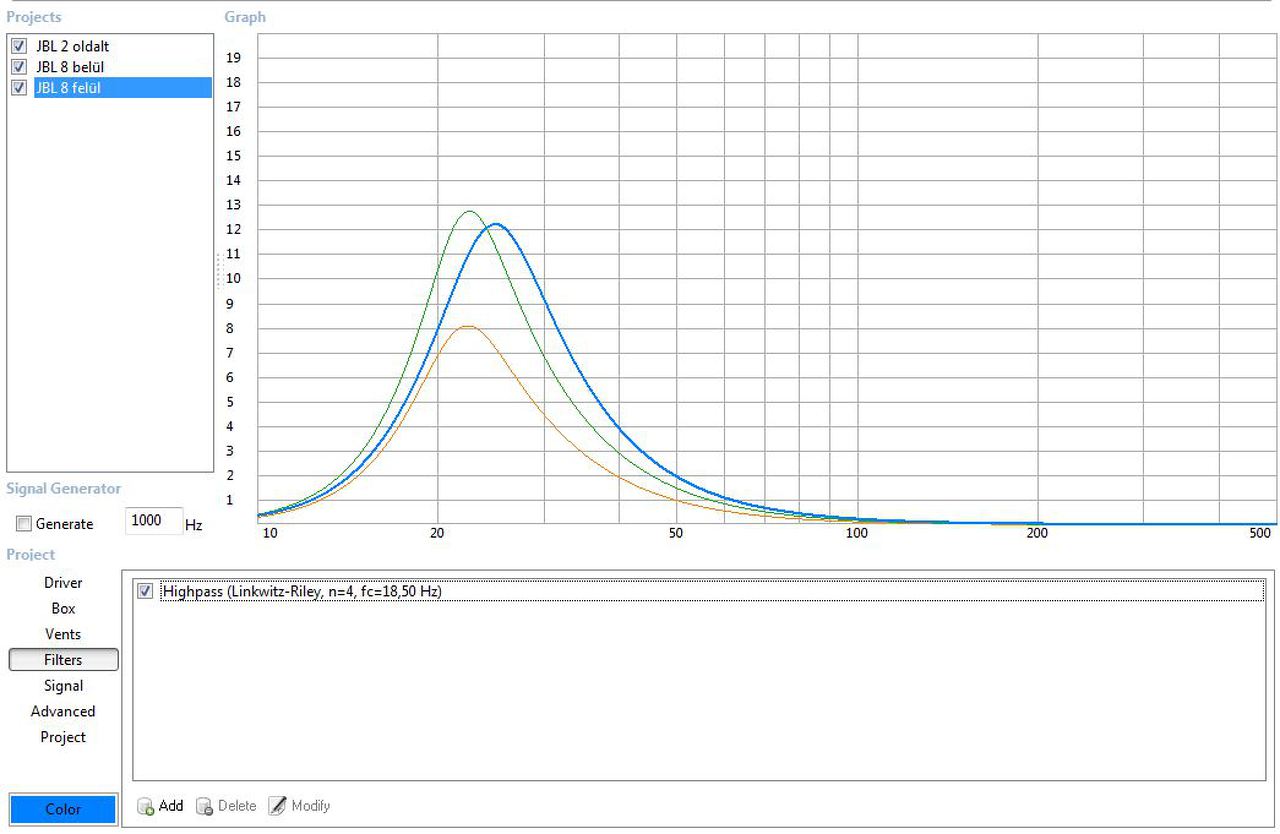The height and width of the screenshot is (834, 1280).
Task: Focus the signal generator frequency field
Action: coord(154,522)
